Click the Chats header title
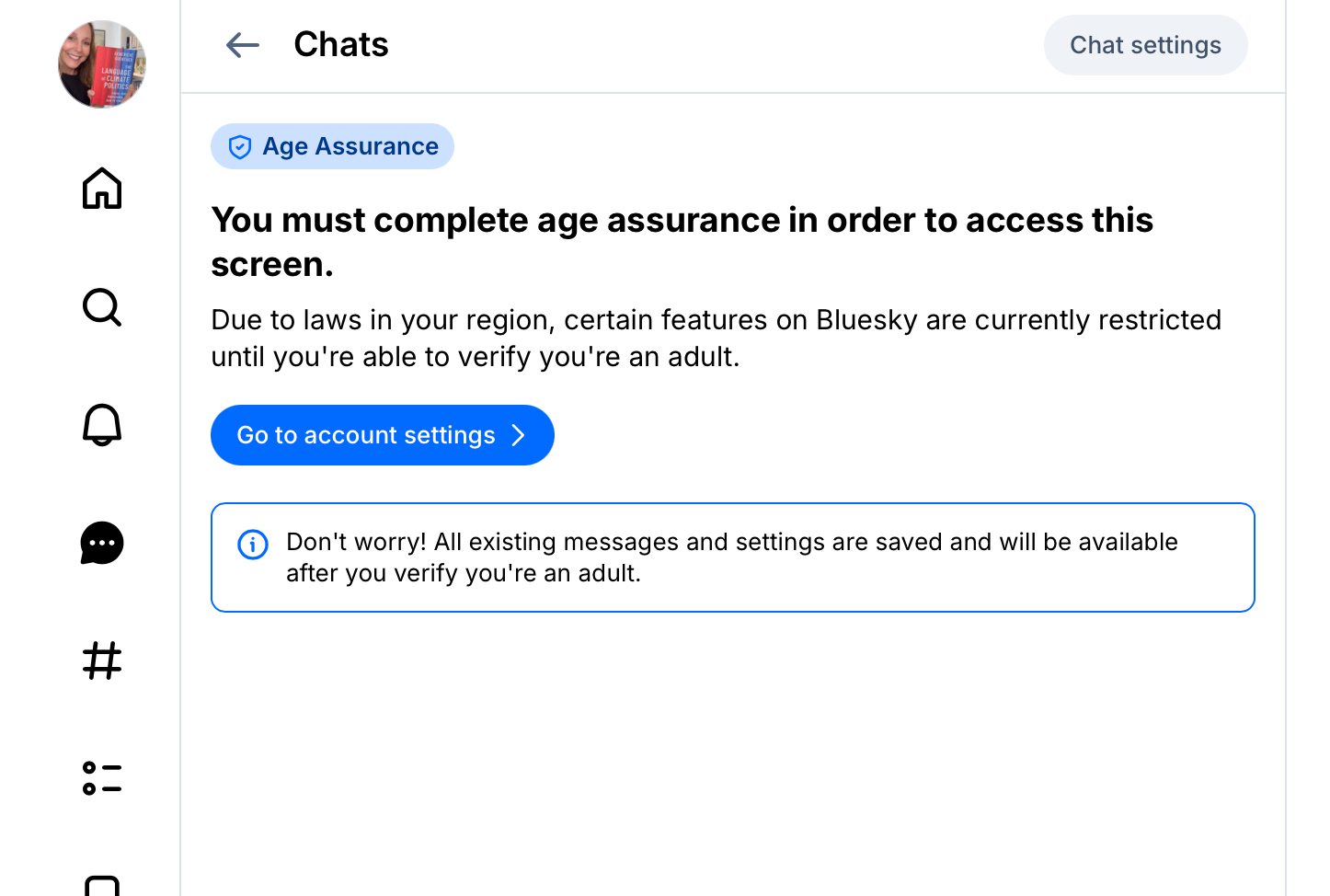1330x896 pixels. pos(341,45)
